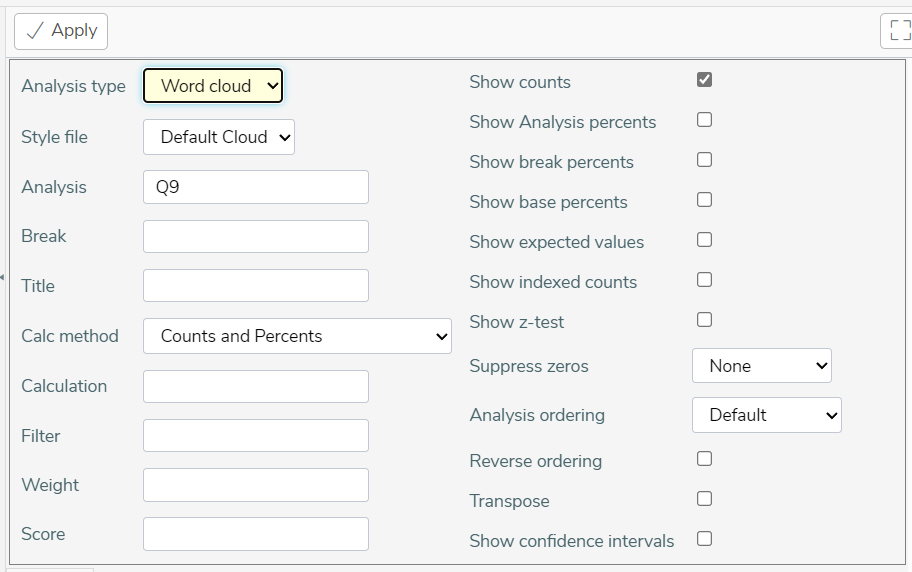This screenshot has width=912, height=572.
Task: Click the Apply button
Action: point(61,31)
